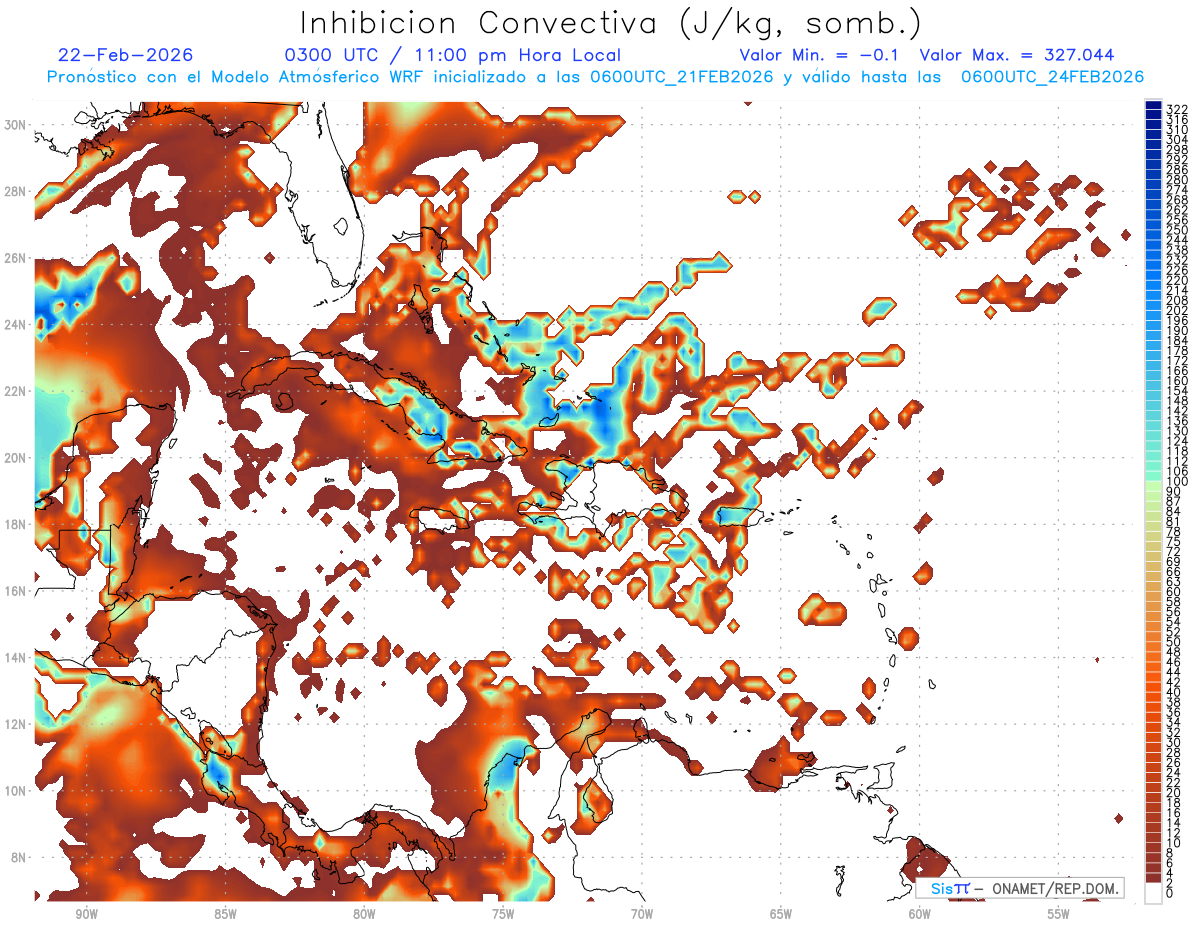Click the 12N latitude label
This screenshot has height=927, width=1200.
[15, 724]
